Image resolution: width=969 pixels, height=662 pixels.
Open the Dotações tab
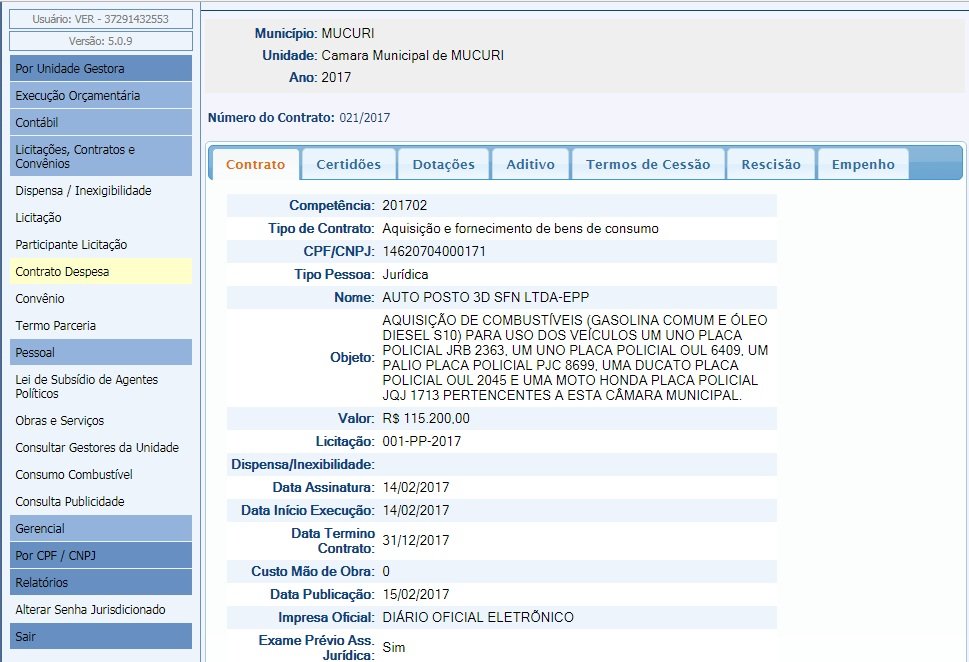coord(443,165)
